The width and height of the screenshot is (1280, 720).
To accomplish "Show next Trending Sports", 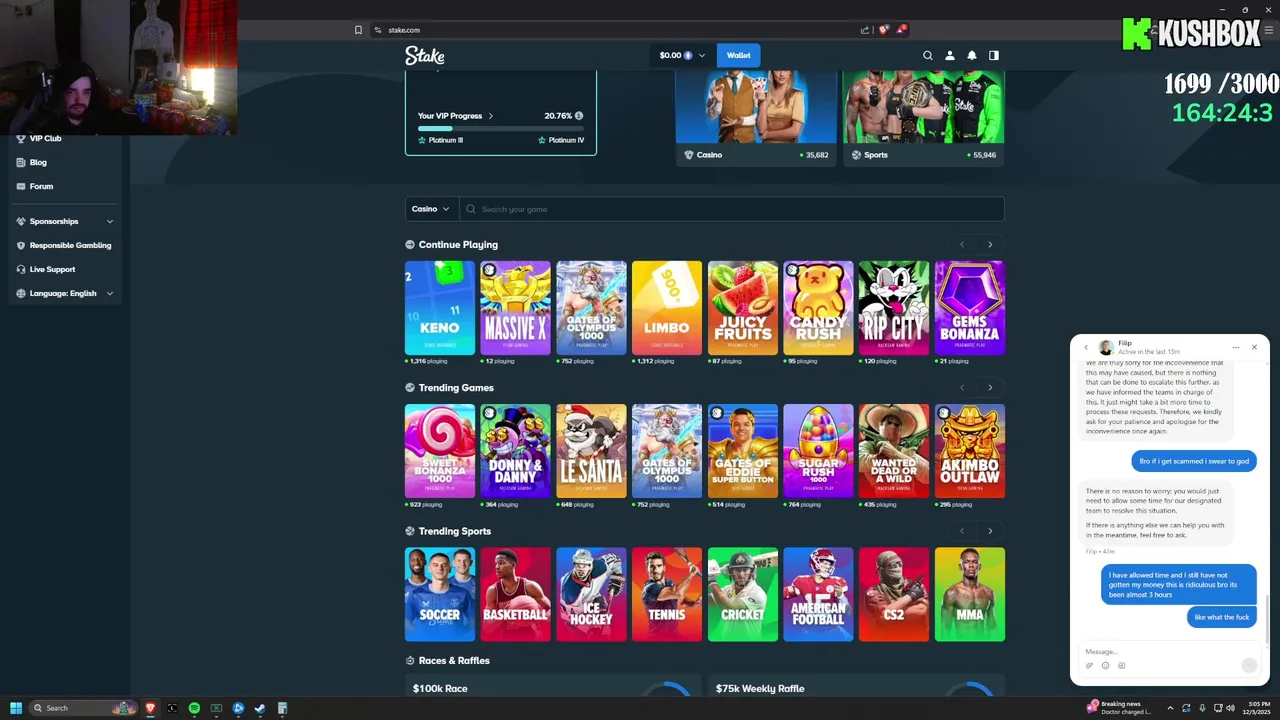I will tap(990, 531).
